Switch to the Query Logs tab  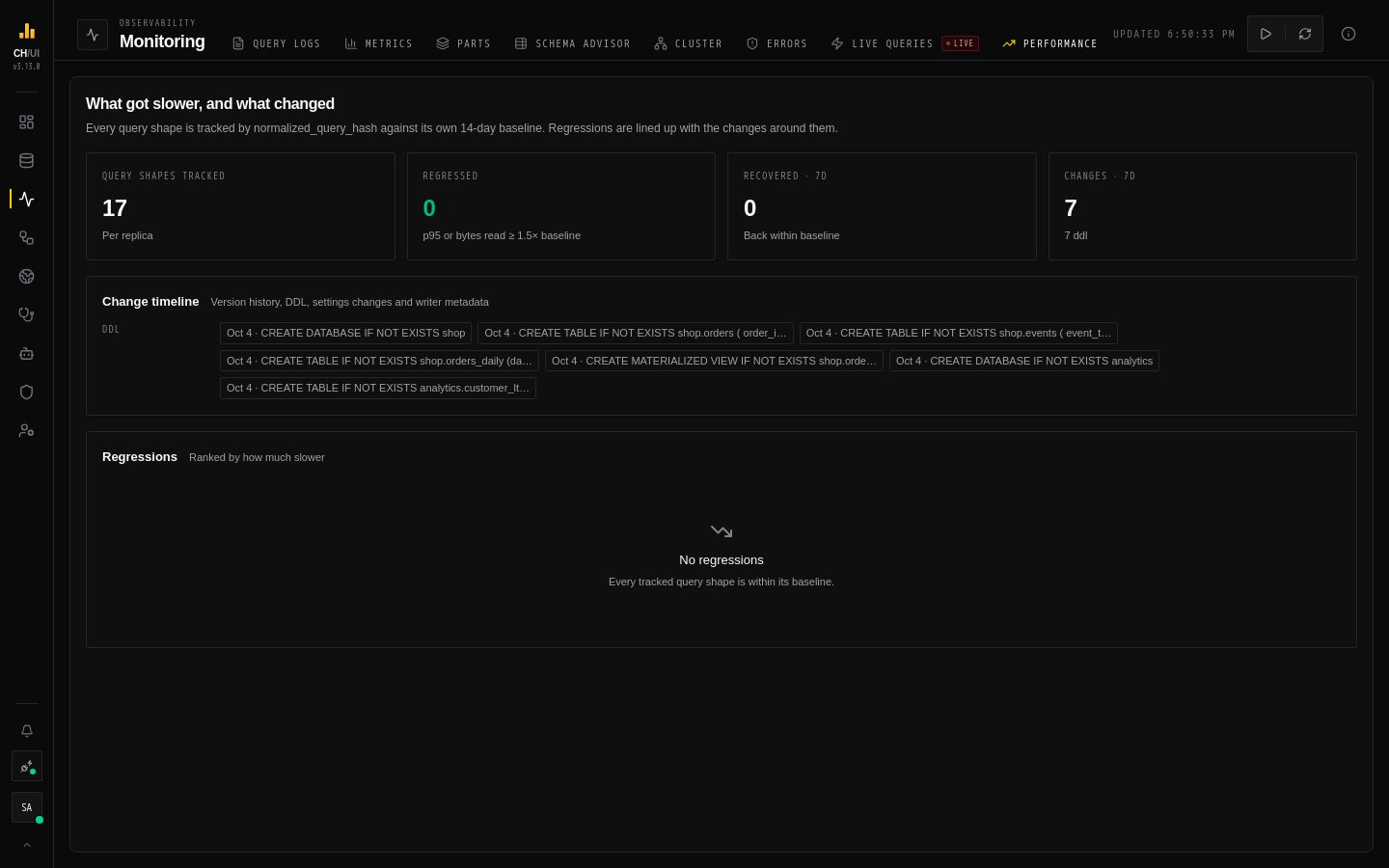(x=276, y=43)
